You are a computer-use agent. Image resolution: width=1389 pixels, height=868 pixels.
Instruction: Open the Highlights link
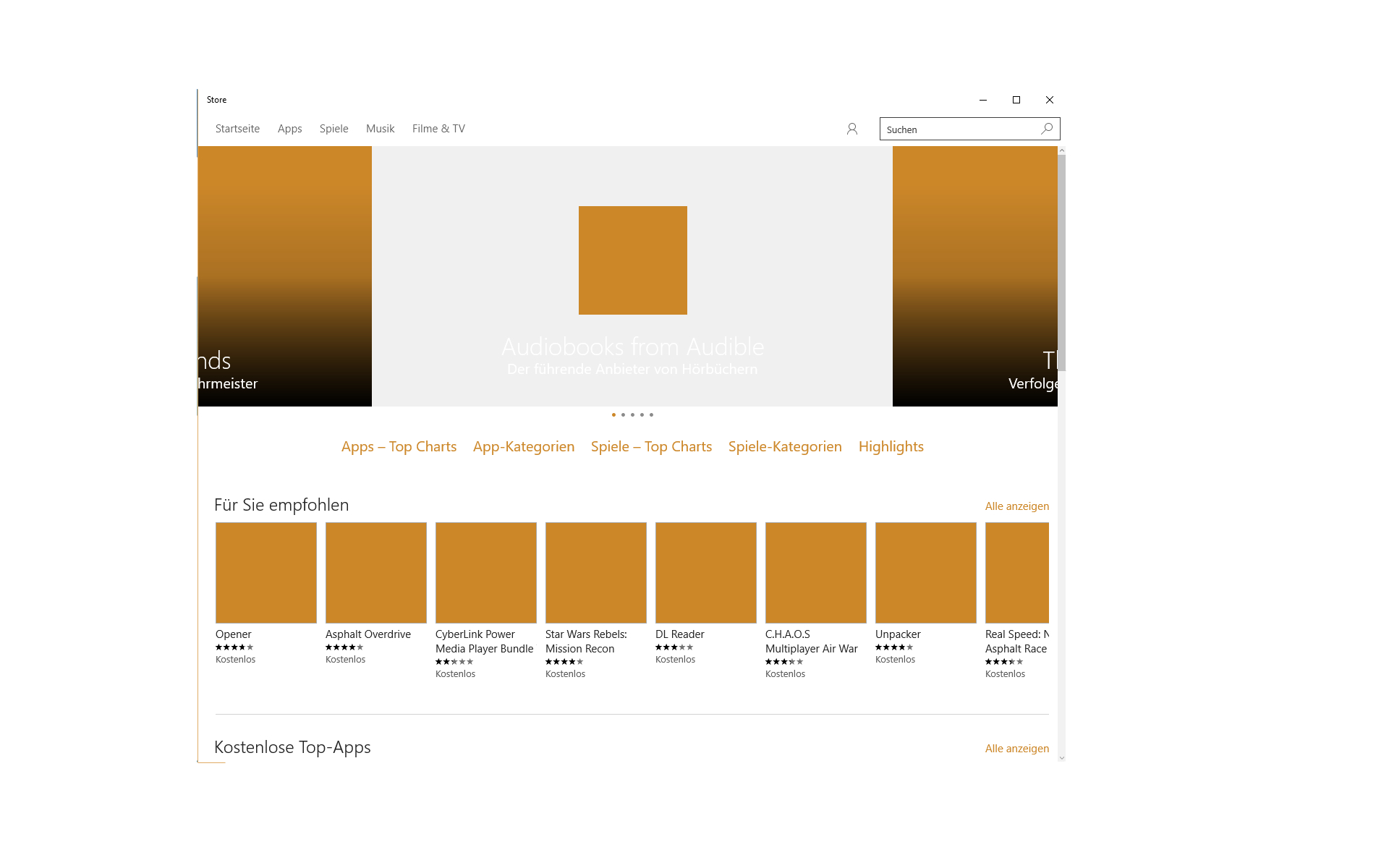[891, 447]
